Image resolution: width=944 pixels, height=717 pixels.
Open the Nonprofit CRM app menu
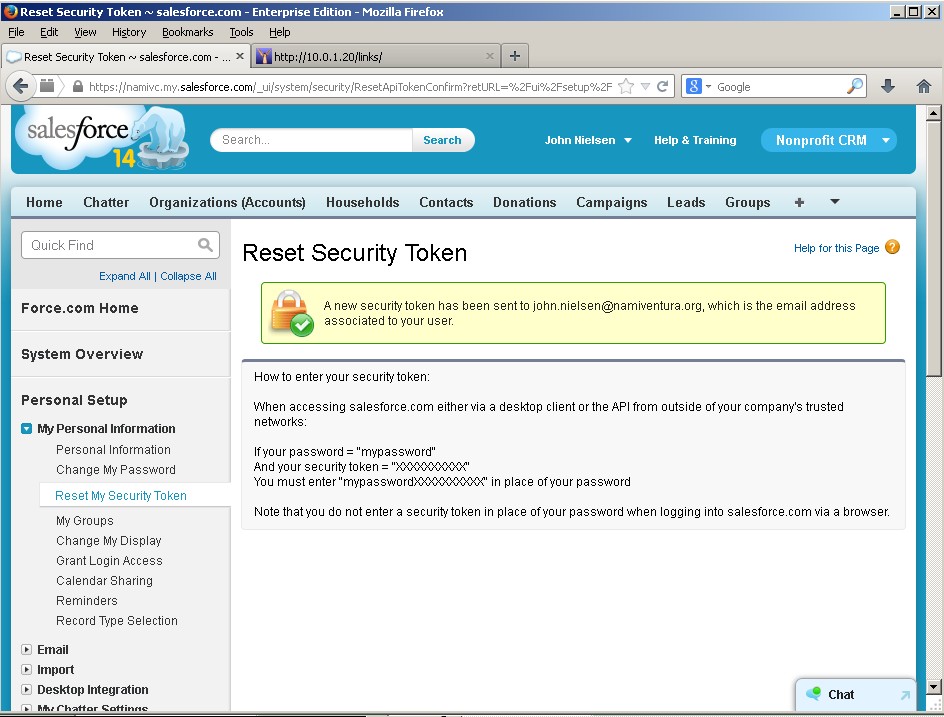coord(828,140)
